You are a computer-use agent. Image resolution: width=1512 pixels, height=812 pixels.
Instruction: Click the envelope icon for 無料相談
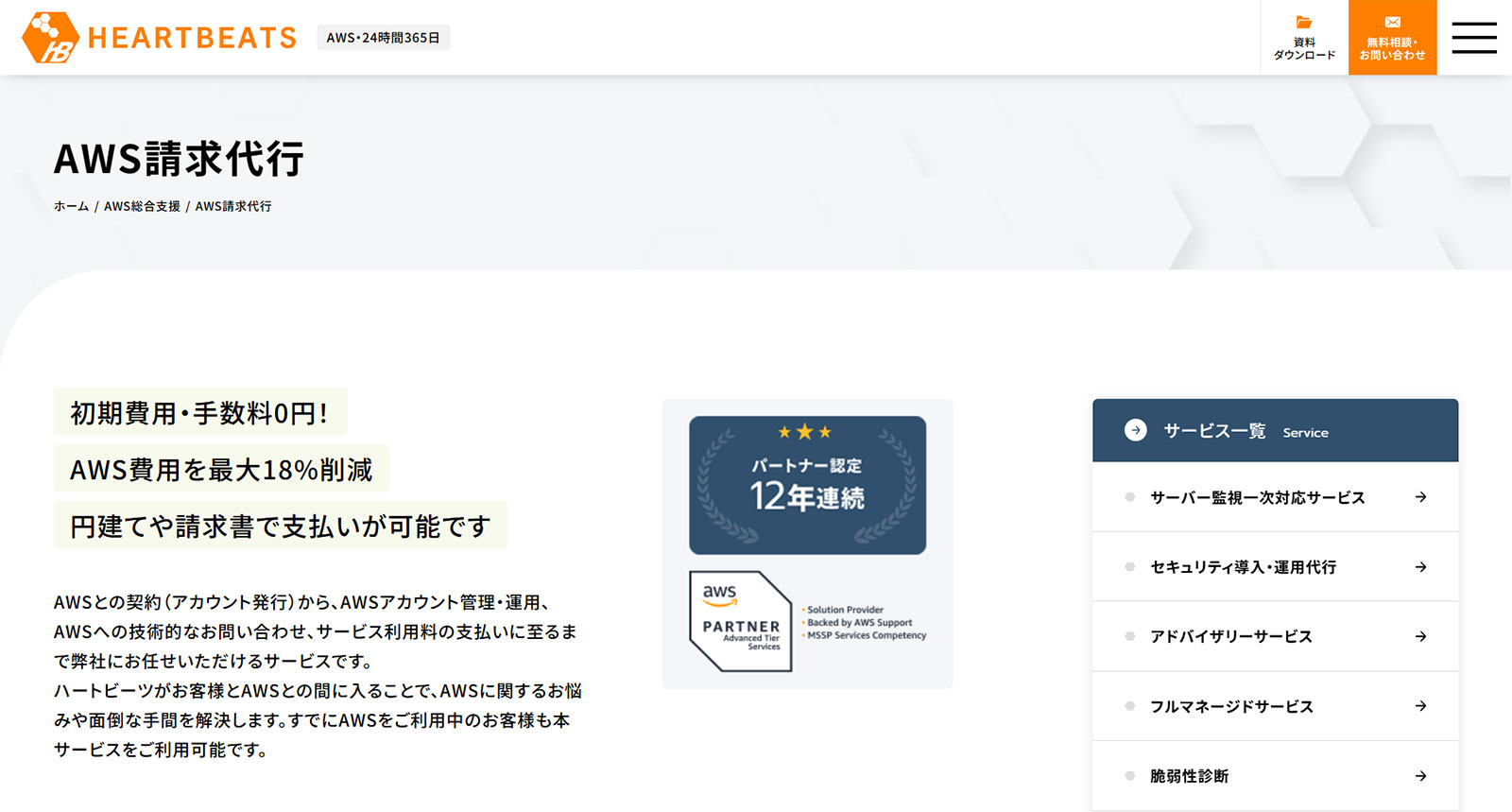point(1392,22)
